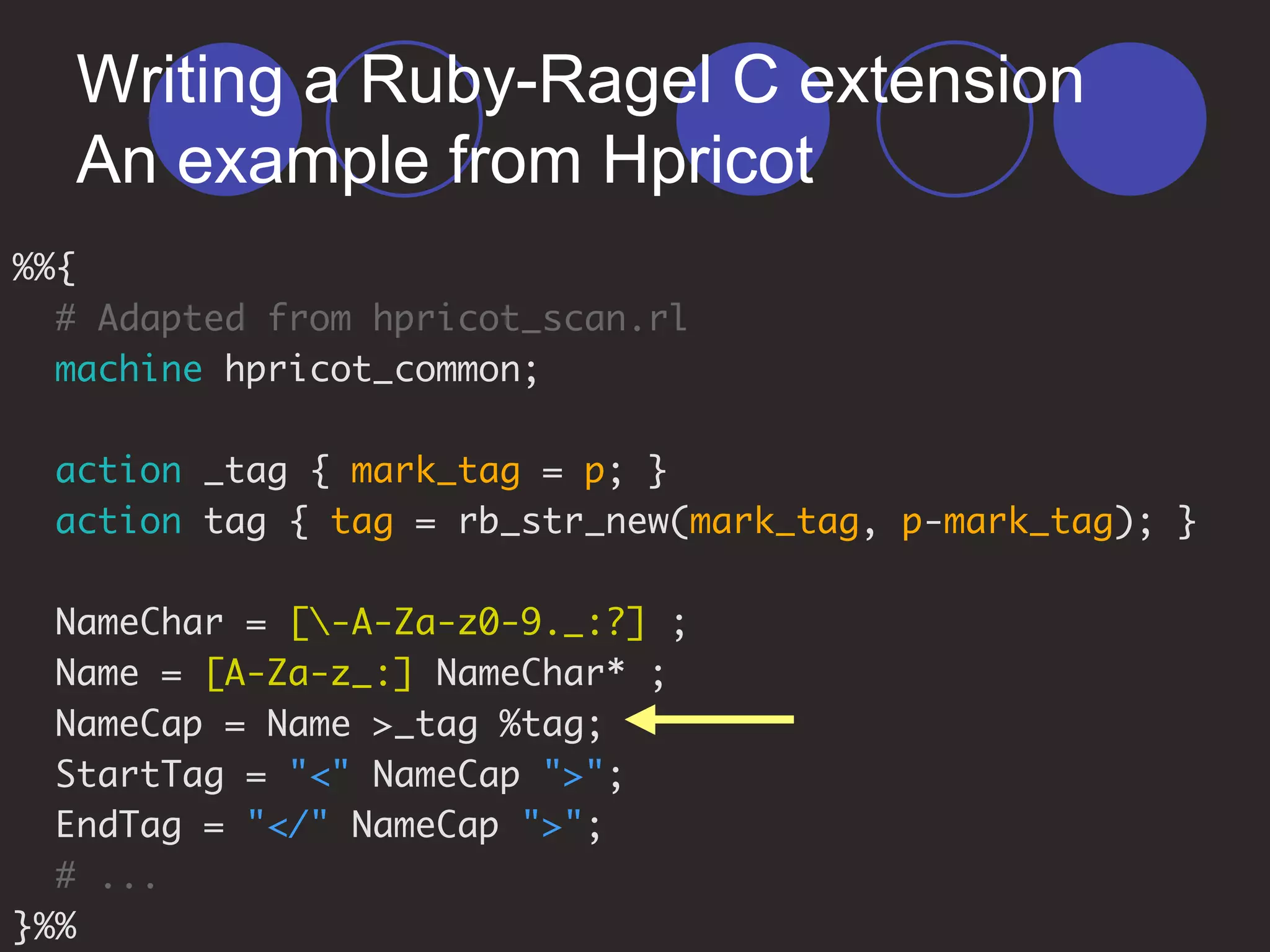Click the '# ...' comment line

(105, 876)
